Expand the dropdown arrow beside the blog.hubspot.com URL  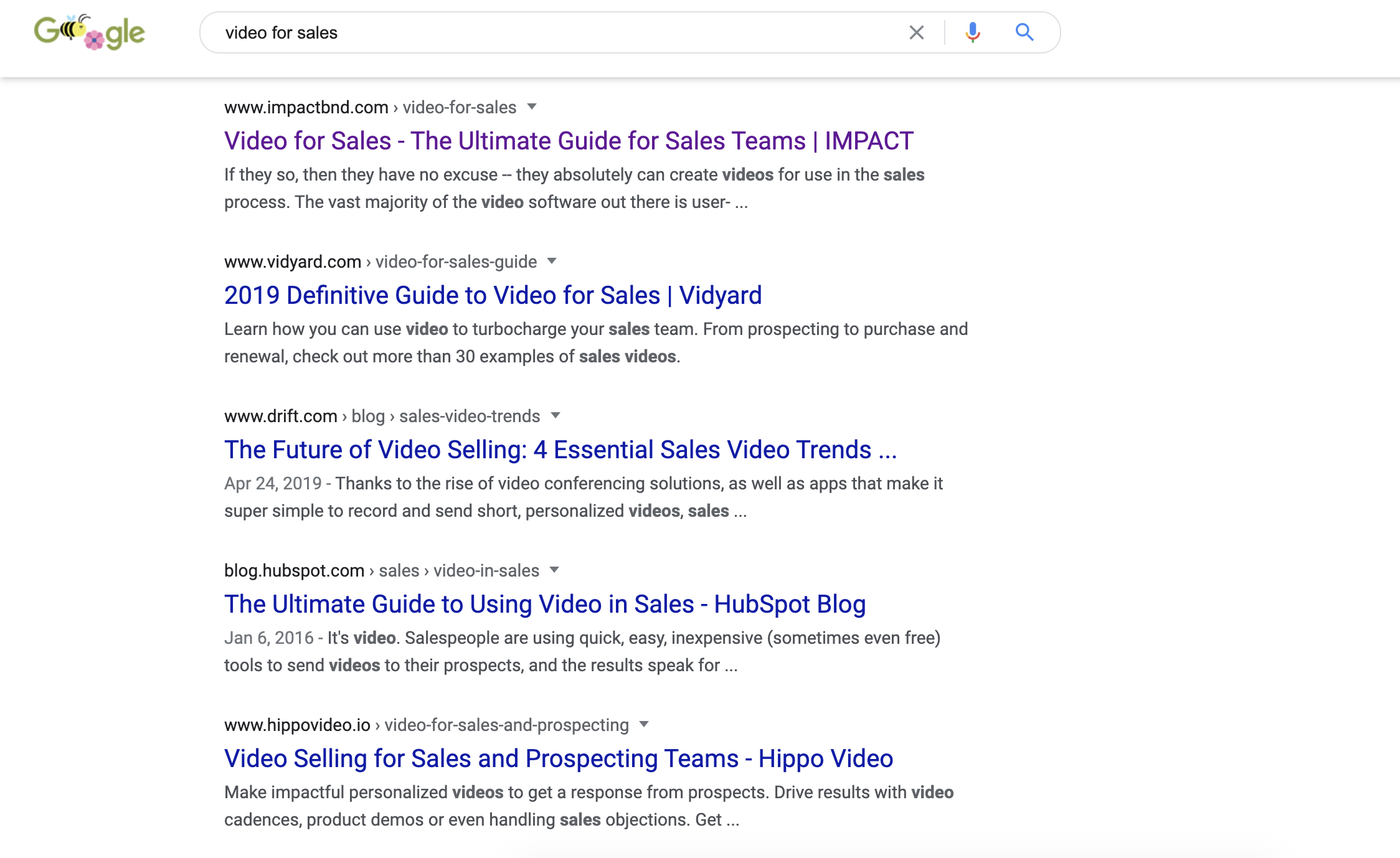554,570
